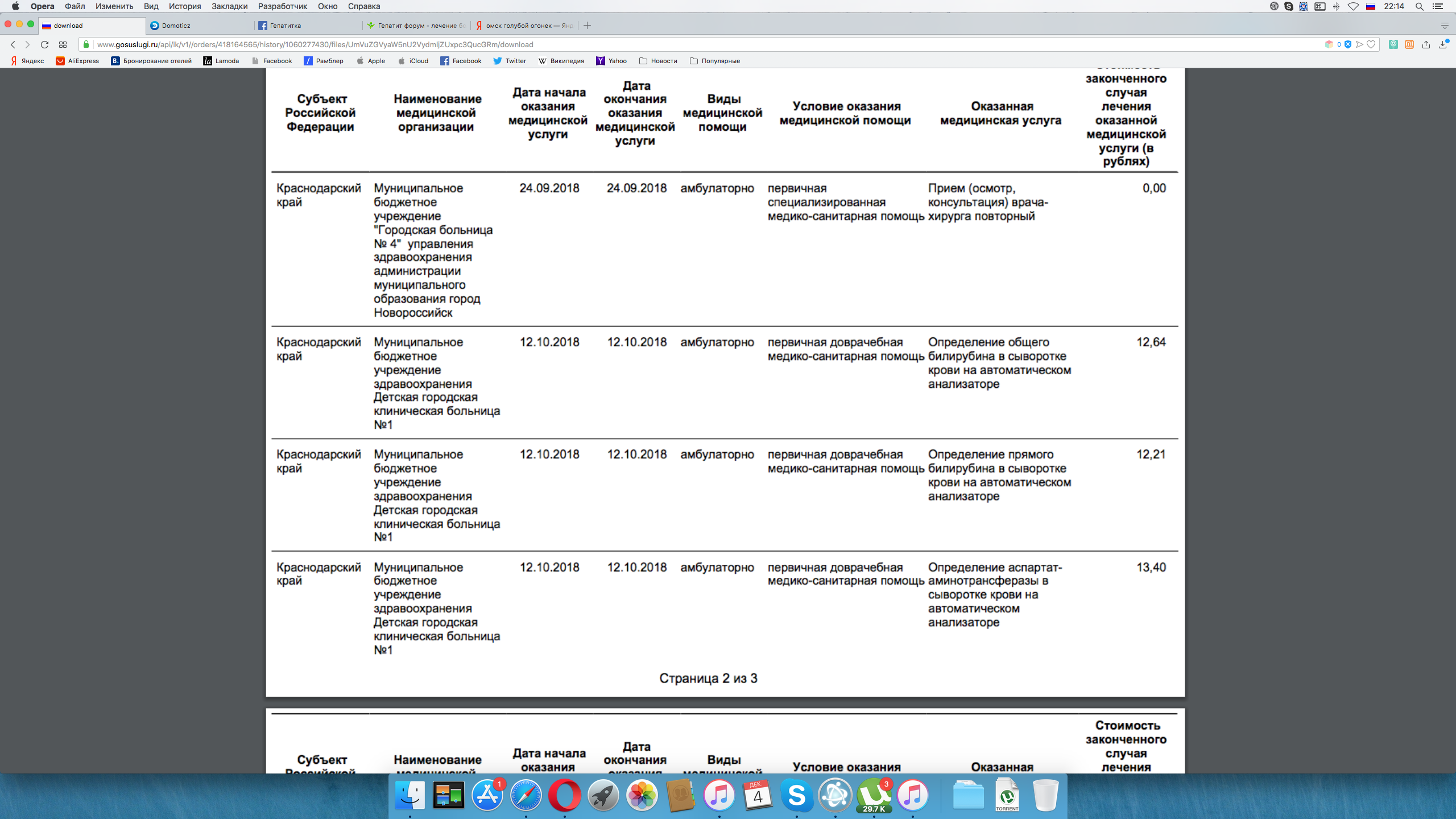Open the Википедия bookmark
Screen dimensions: 1456x819
pos(561,61)
